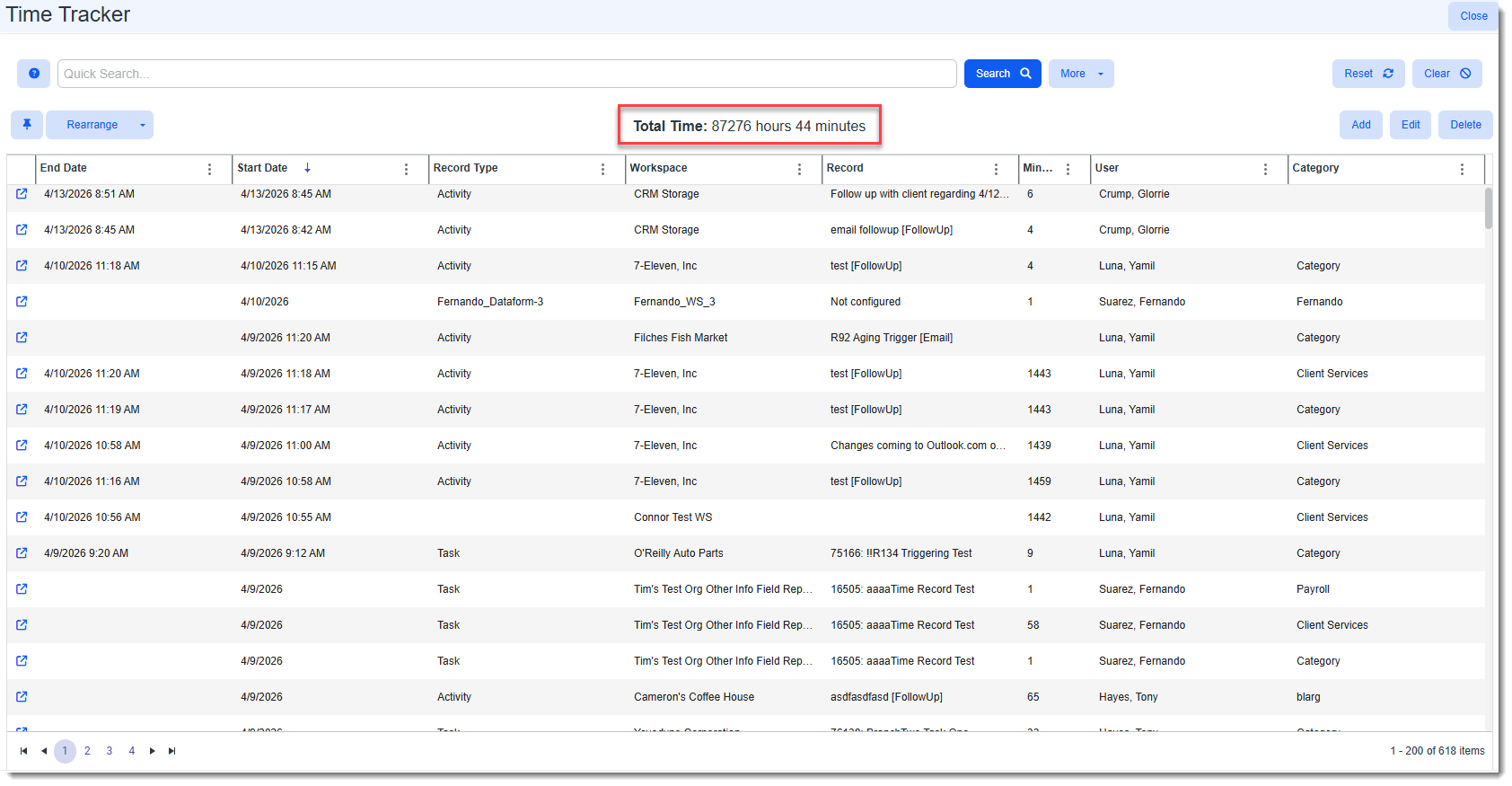Switch to page 3 of results
Viewport: 1512px width, 786px height.
110,751
